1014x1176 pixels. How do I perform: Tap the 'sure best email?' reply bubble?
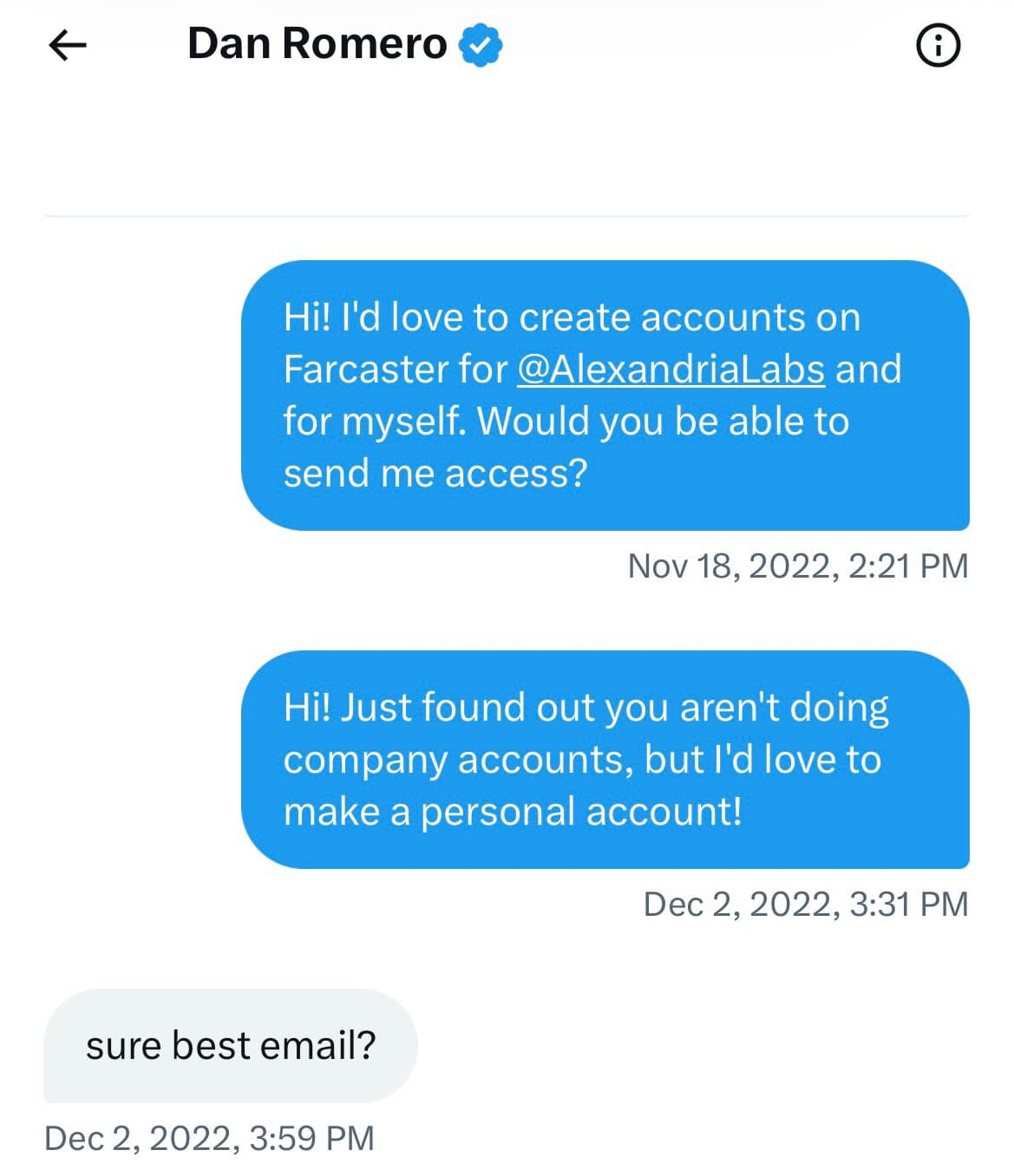[x=230, y=1045]
